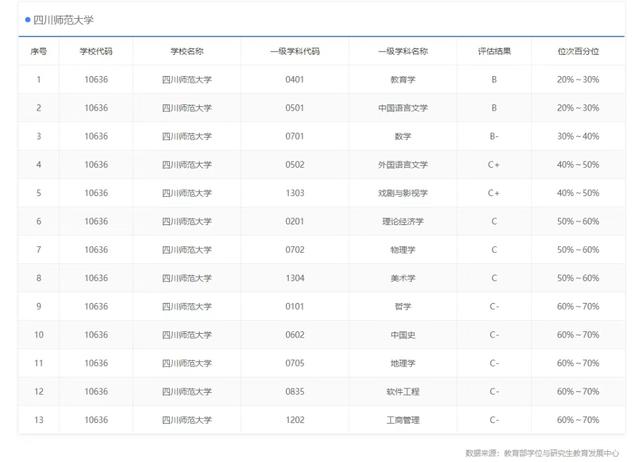Image resolution: width=640 pixels, height=462 pixels.
Task: Select the 戏剧与影视学 subject cell
Action: (x=403, y=193)
